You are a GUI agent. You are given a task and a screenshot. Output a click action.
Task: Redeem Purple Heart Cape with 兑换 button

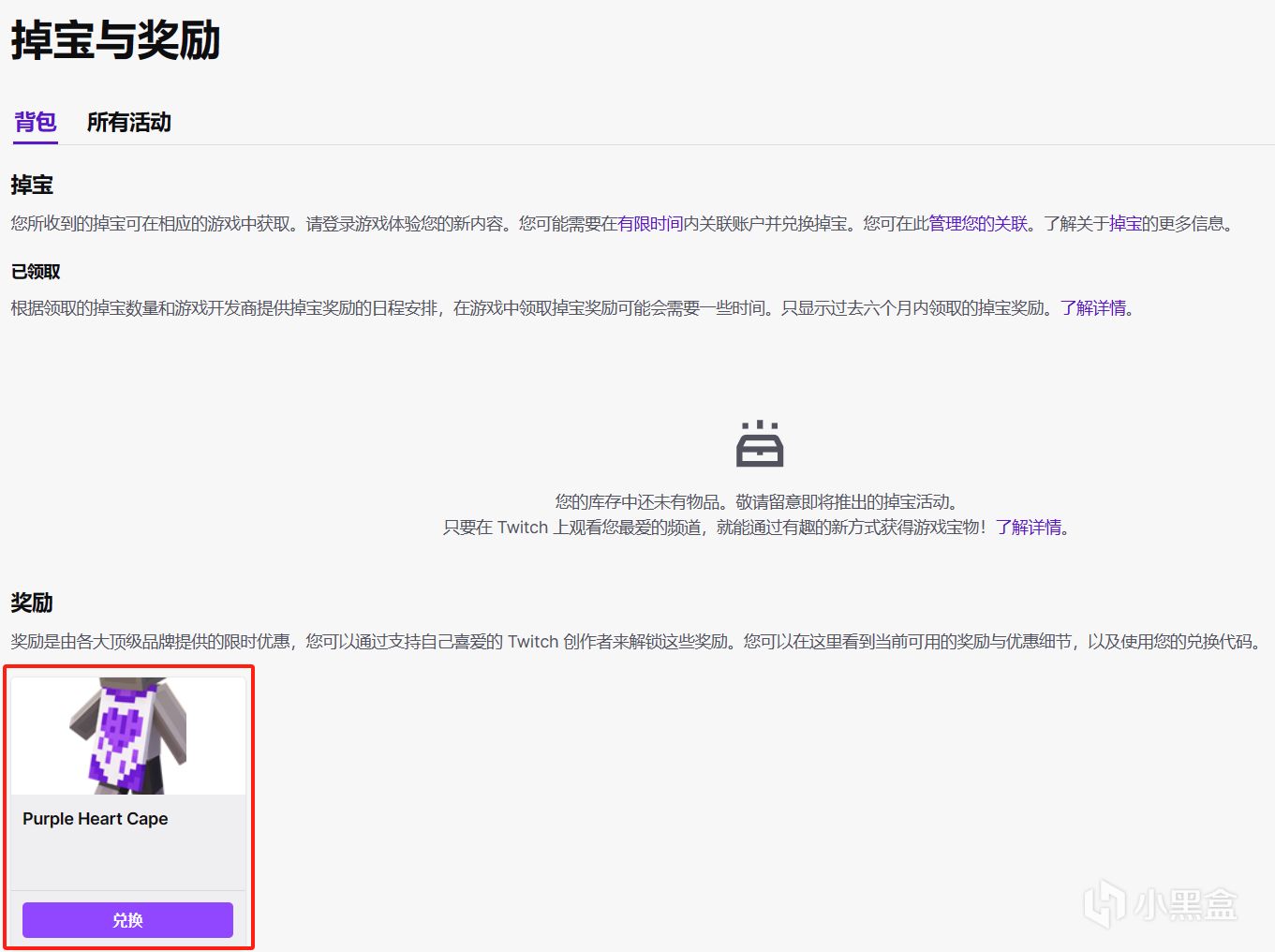coord(127,920)
